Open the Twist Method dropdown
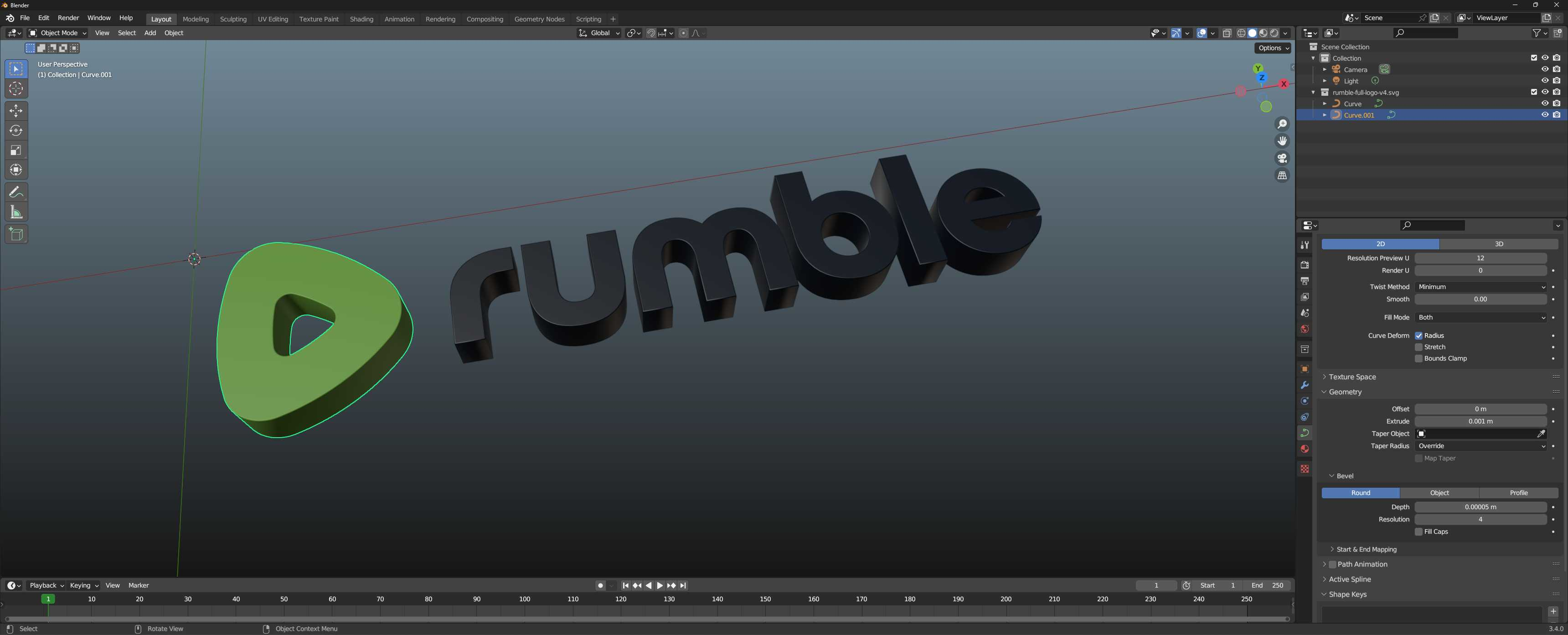This screenshot has height=635, width=1568. (x=1480, y=287)
